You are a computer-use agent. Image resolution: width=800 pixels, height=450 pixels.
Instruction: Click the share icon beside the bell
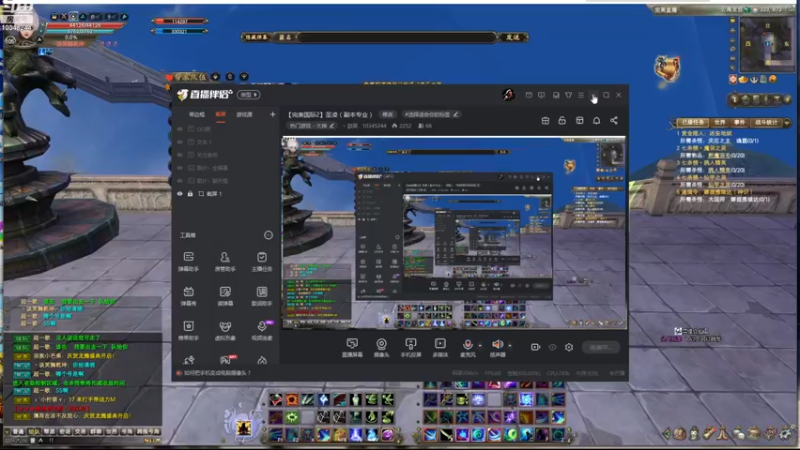(614, 120)
